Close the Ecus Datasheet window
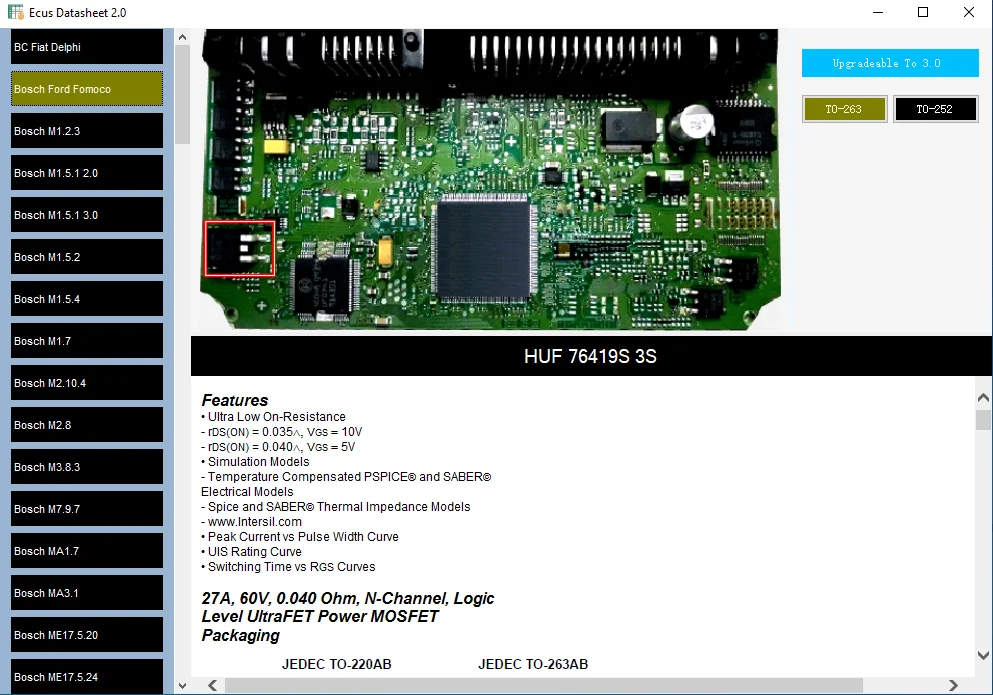Viewport: 993px width, 695px height. [969, 13]
